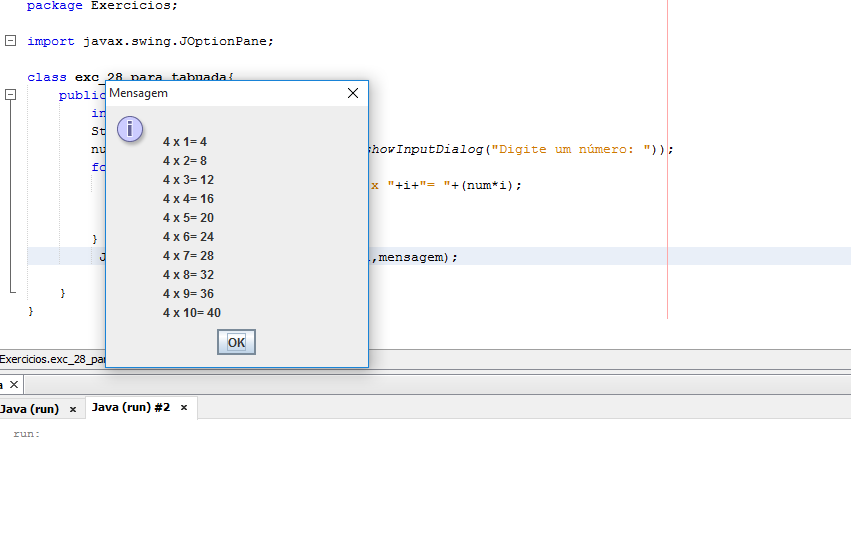The height and width of the screenshot is (560, 851).
Task: Click 'javax.swing.JOptionPane;' in the import line
Action: [x=178, y=41]
